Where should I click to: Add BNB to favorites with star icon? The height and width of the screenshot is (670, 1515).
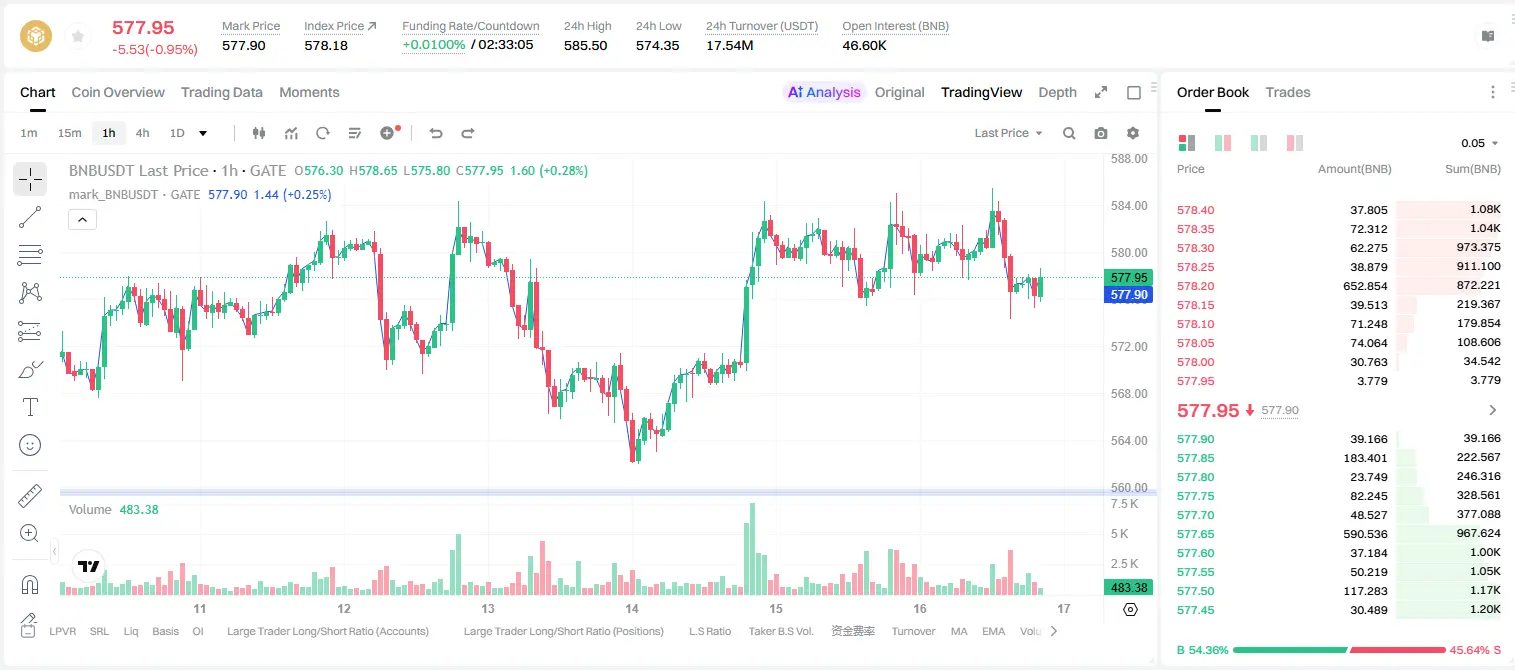(x=78, y=37)
